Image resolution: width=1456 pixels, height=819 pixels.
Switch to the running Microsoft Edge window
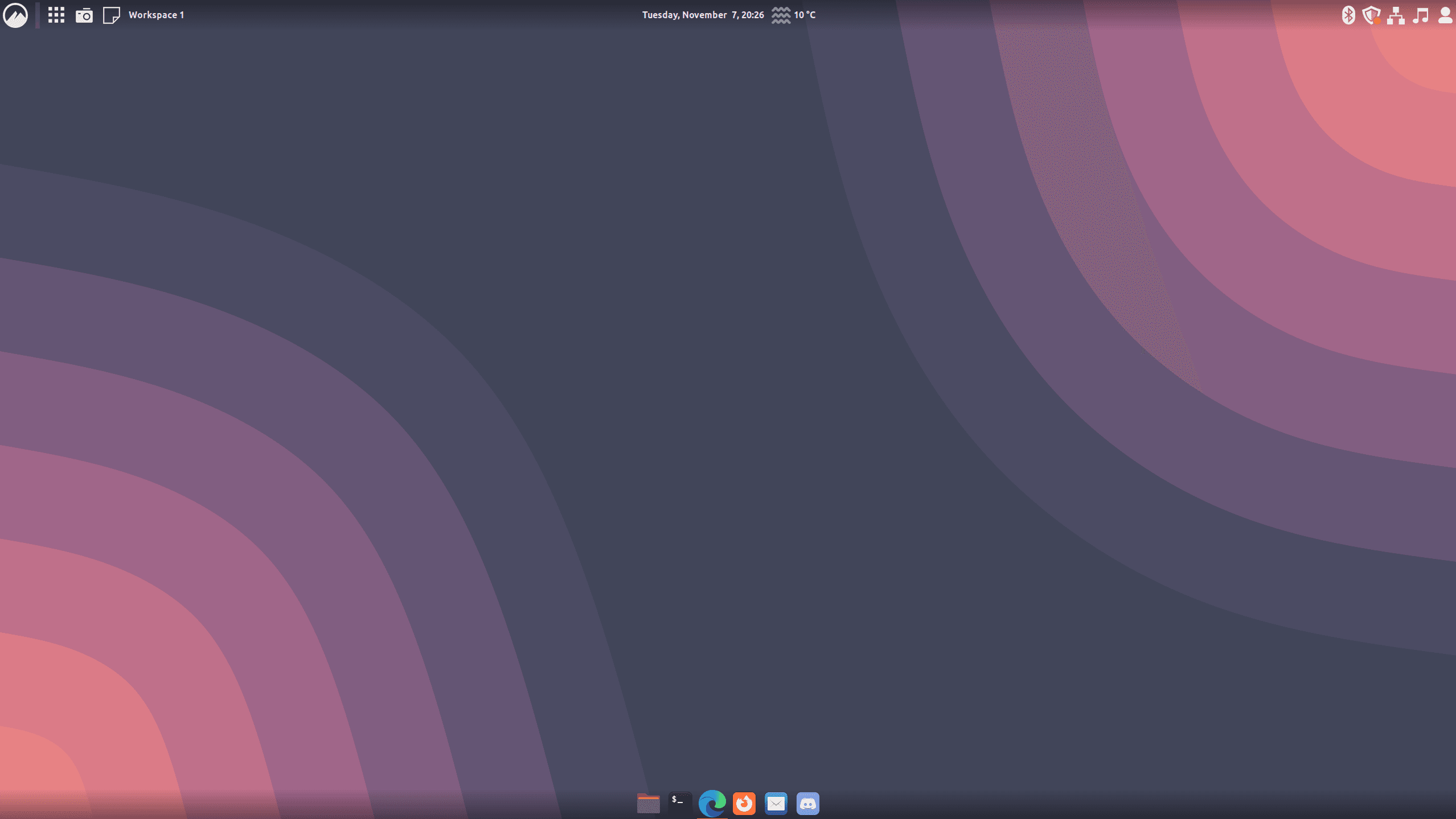pos(712,803)
